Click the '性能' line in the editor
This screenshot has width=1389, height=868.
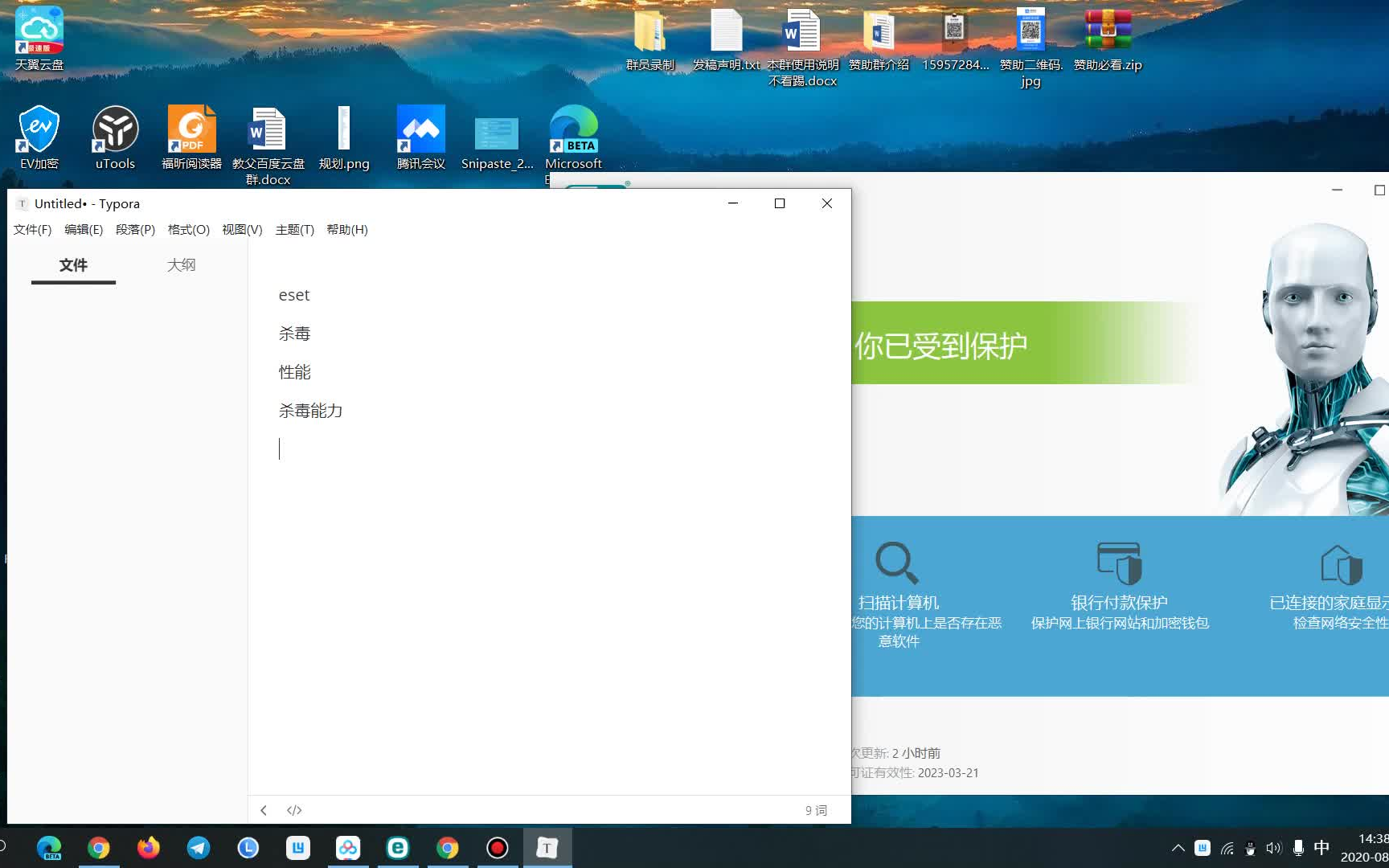(x=294, y=372)
